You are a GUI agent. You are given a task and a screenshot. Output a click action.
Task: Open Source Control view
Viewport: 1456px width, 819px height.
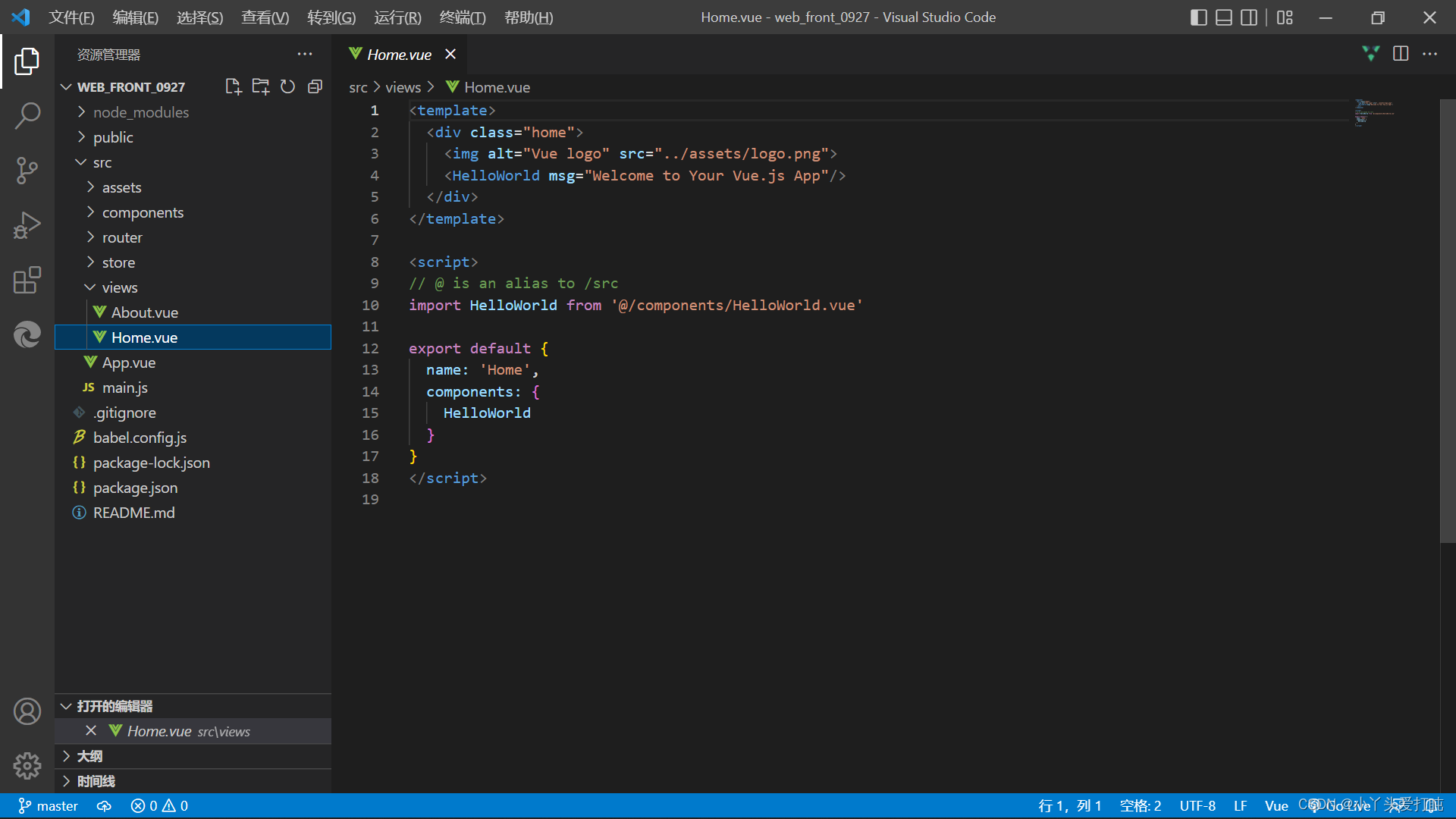27,171
